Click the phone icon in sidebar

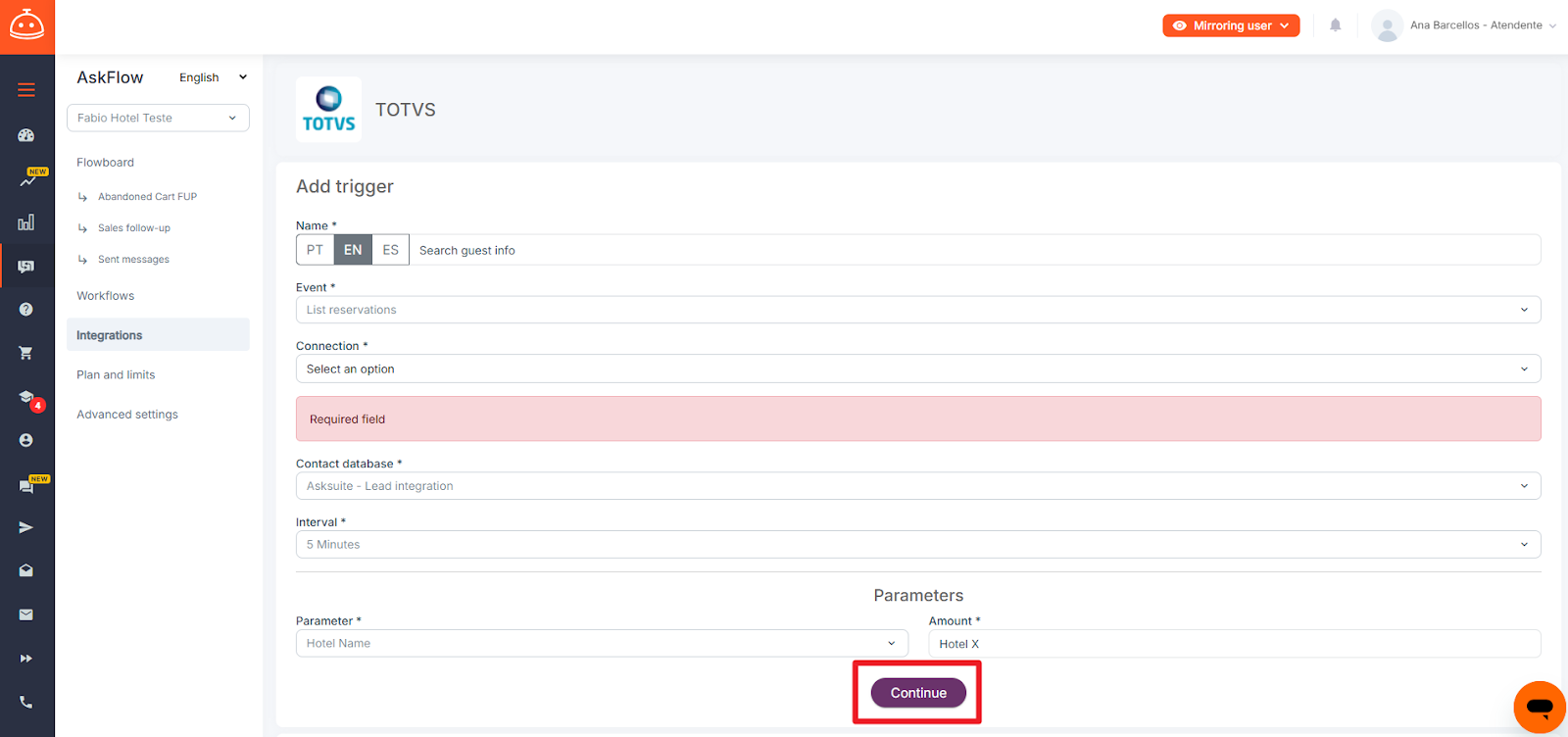pyautogui.click(x=26, y=702)
